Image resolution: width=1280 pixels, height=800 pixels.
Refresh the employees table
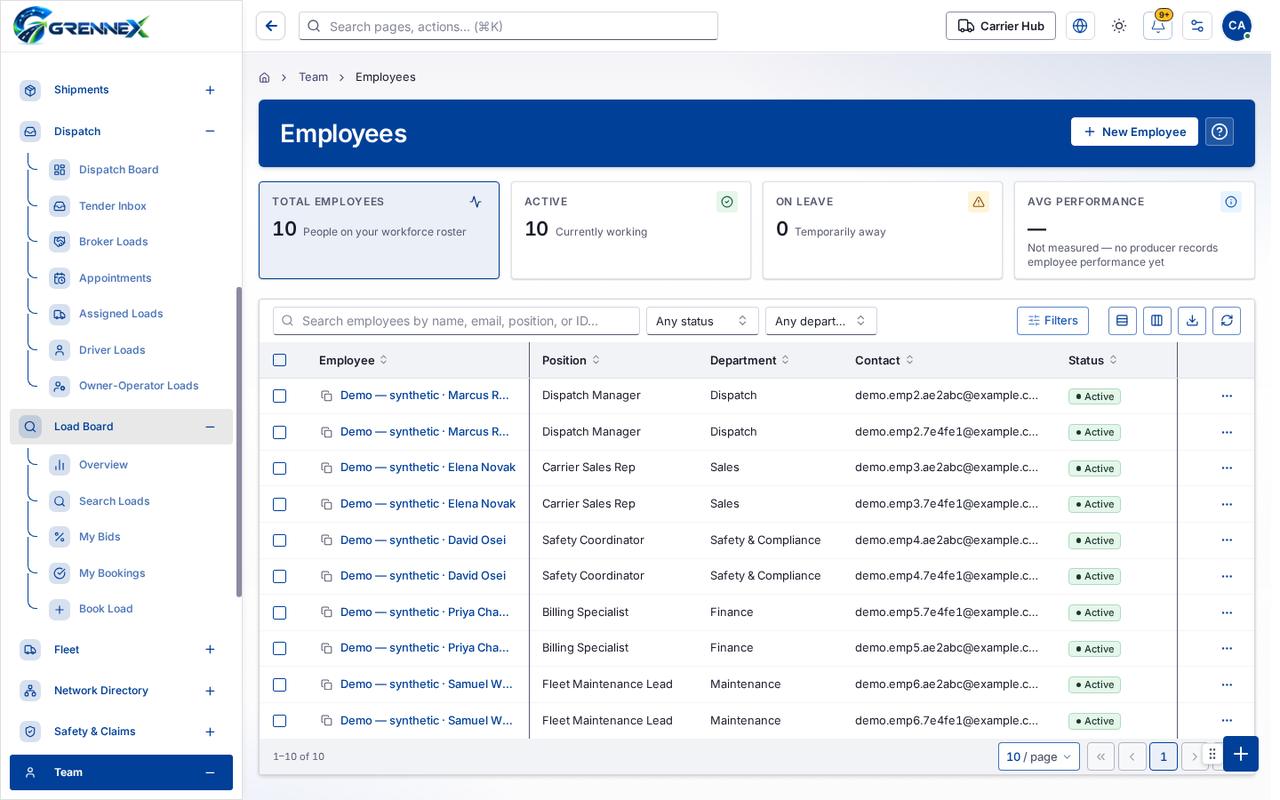point(1227,321)
